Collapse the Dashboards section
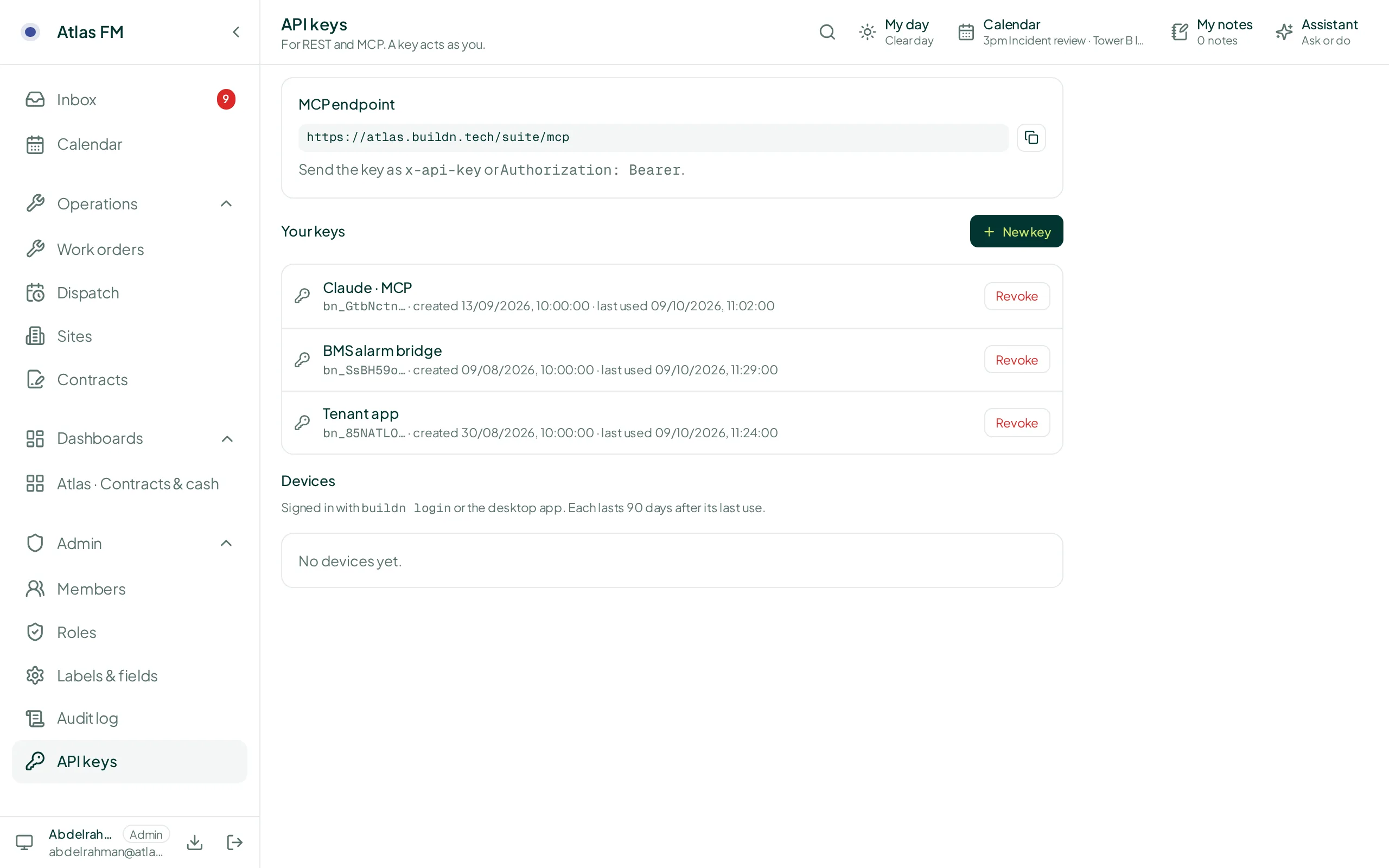The width and height of the screenshot is (1389, 868). [227, 439]
